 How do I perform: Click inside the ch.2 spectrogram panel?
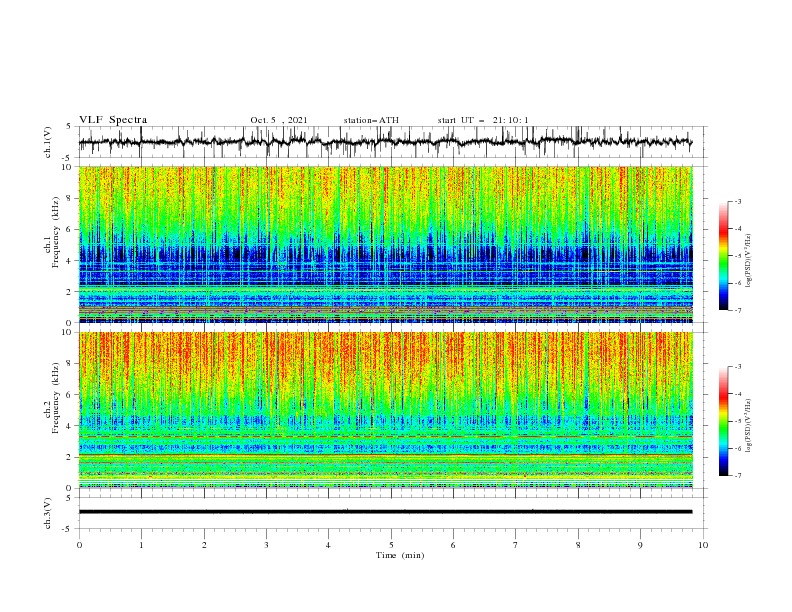pyautogui.click(x=386, y=410)
